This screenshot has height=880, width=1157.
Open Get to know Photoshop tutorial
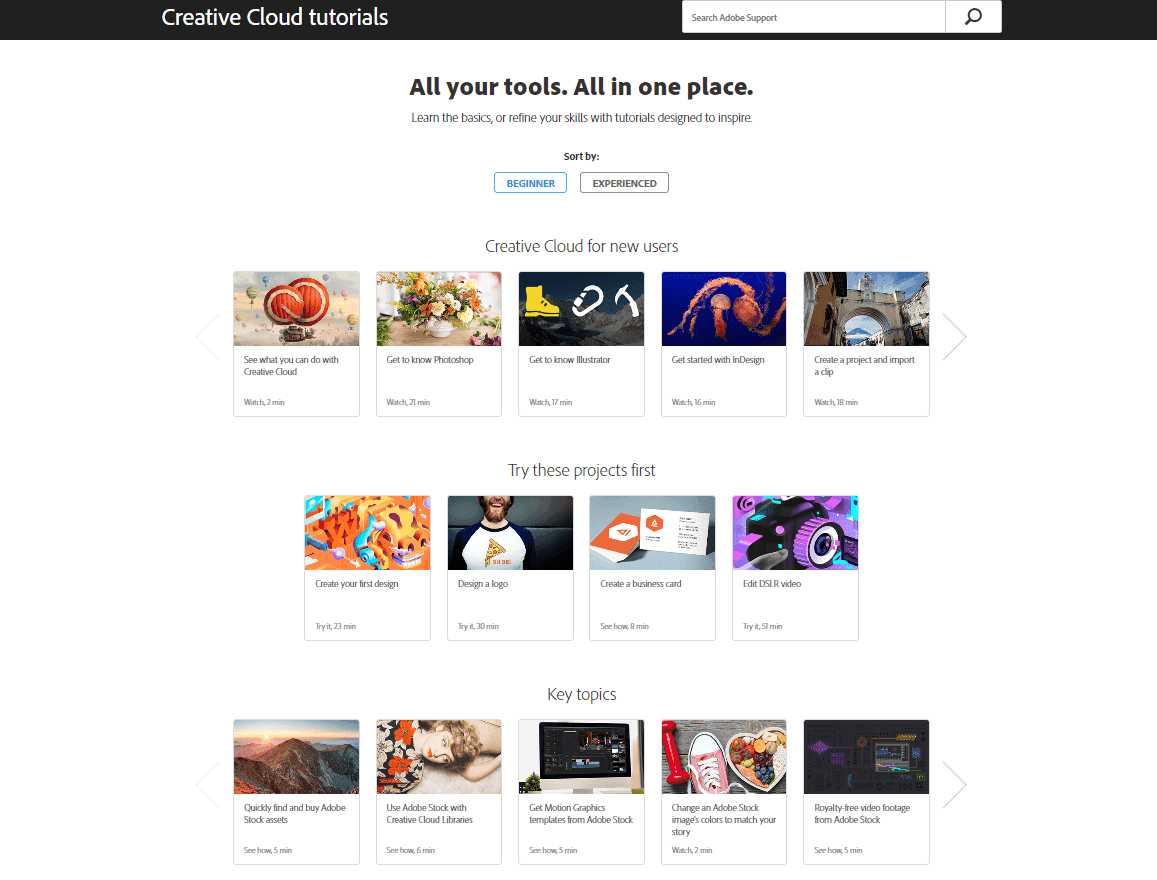click(439, 344)
